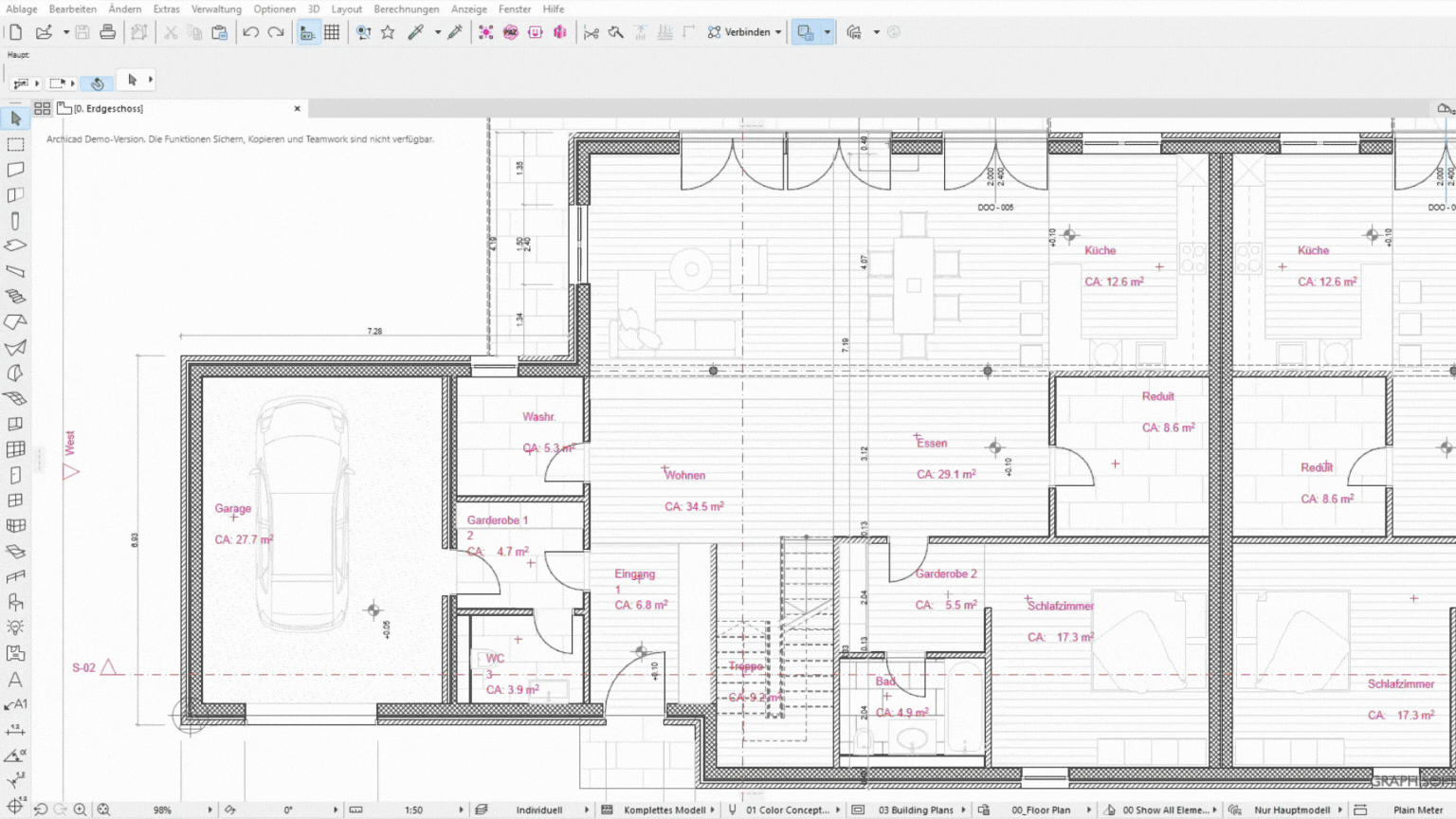Click the S-02 section marker
This screenshot has height=819, width=1456.
click(94, 667)
